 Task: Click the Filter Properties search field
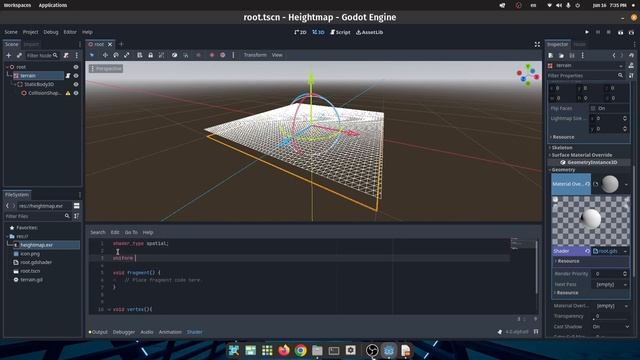(x=586, y=76)
